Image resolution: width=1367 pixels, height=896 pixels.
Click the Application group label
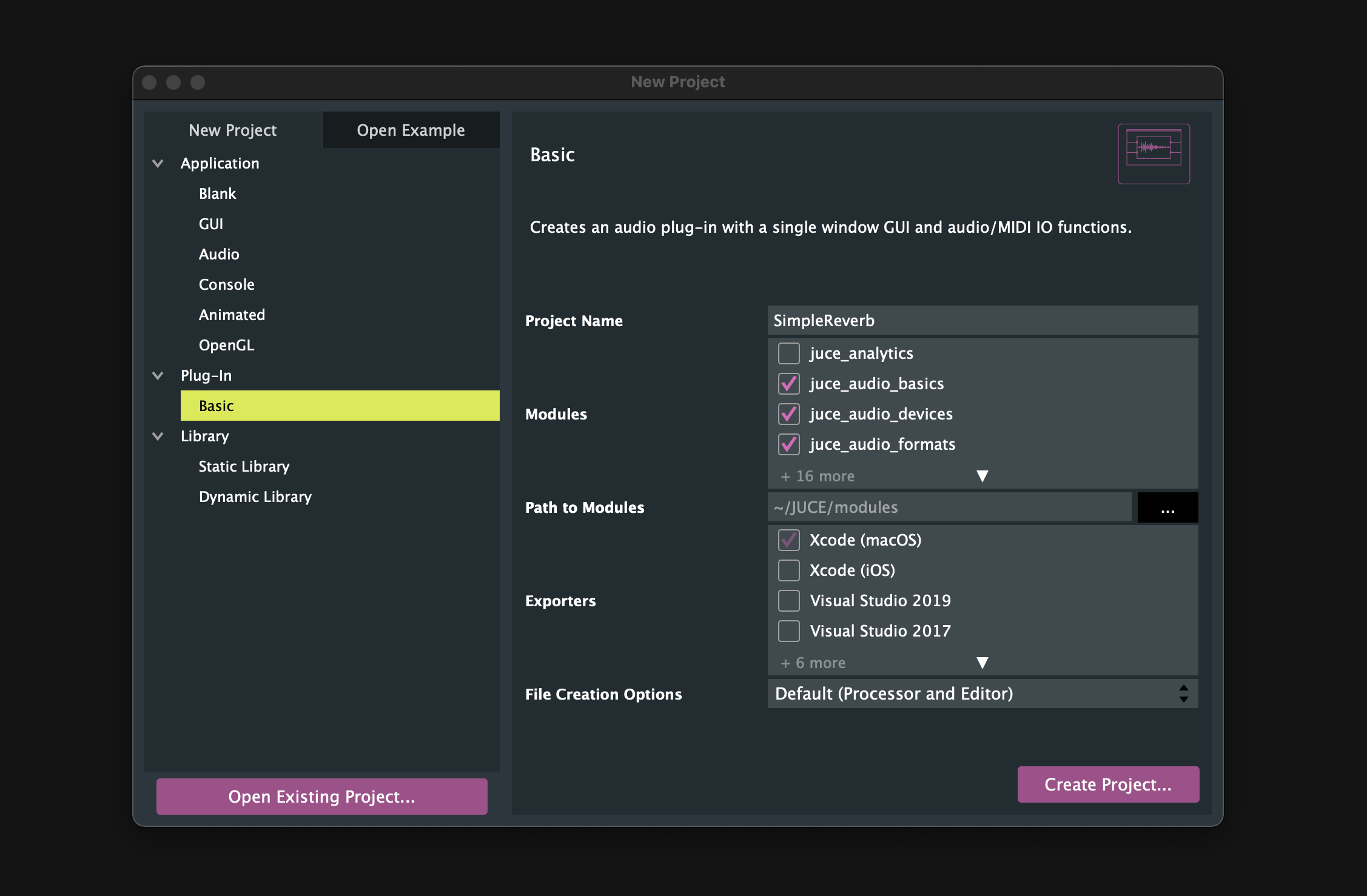[220, 164]
